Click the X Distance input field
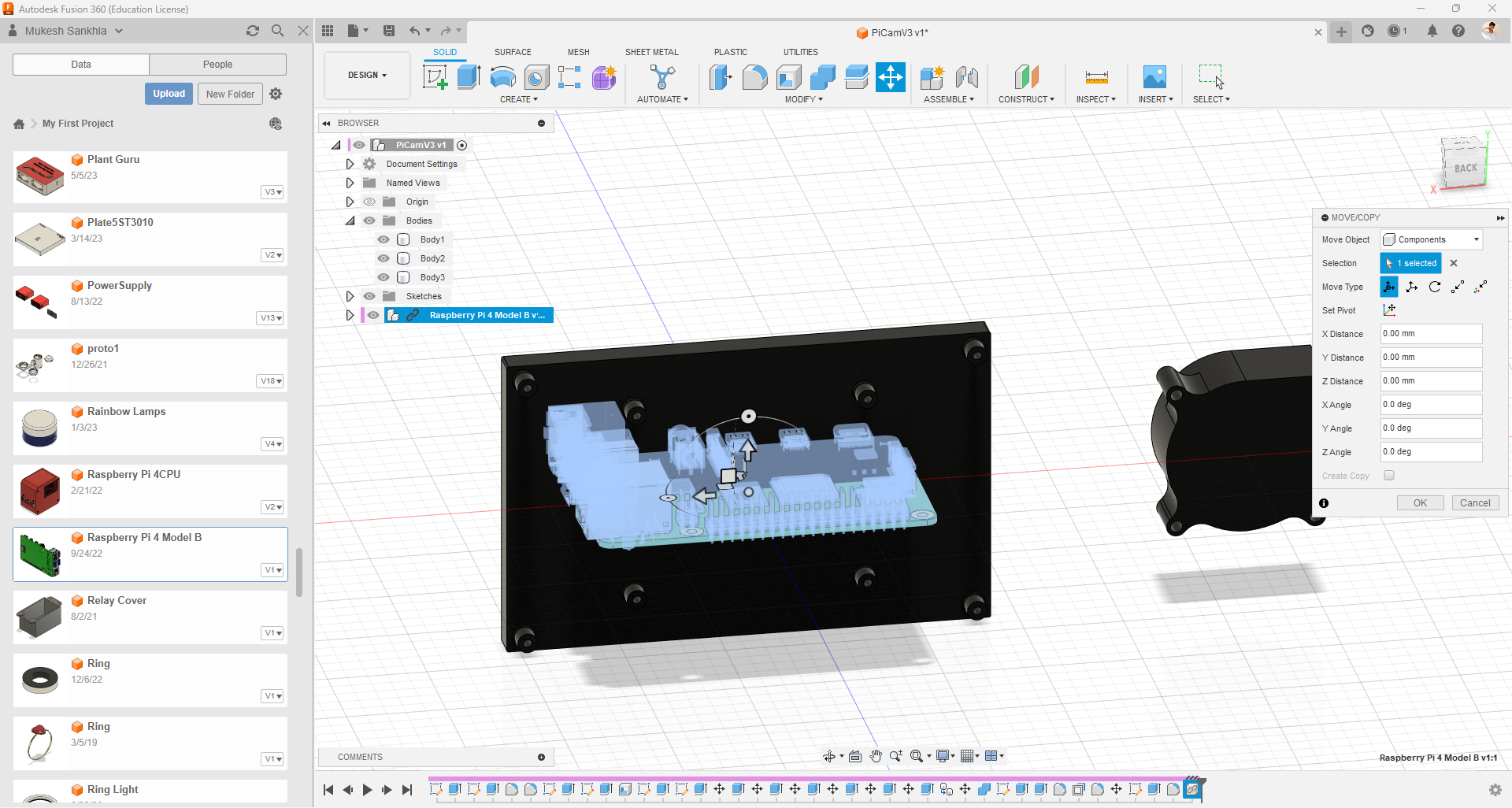The width and height of the screenshot is (1512, 808). coord(1432,334)
